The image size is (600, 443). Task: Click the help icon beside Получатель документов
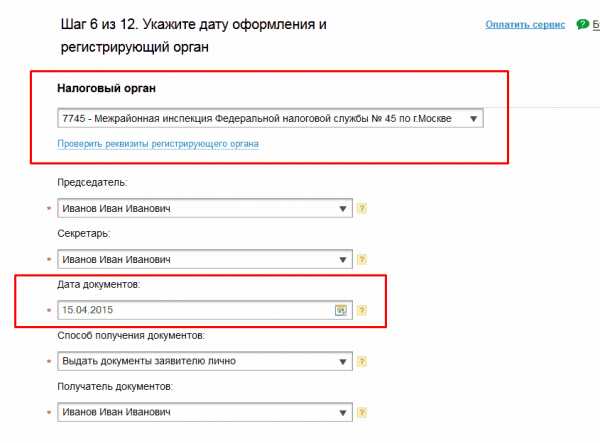[362, 411]
